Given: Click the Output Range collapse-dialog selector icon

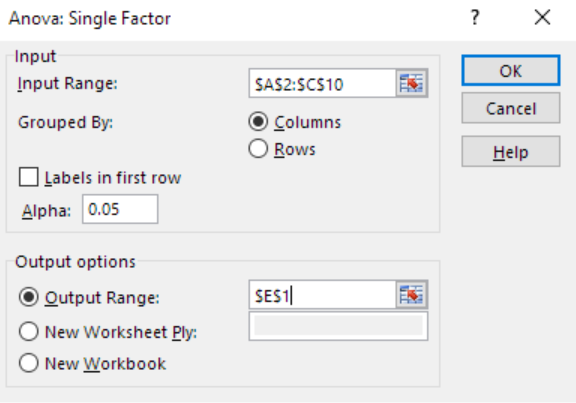Looking at the screenshot, I should click(x=412, y=295).
